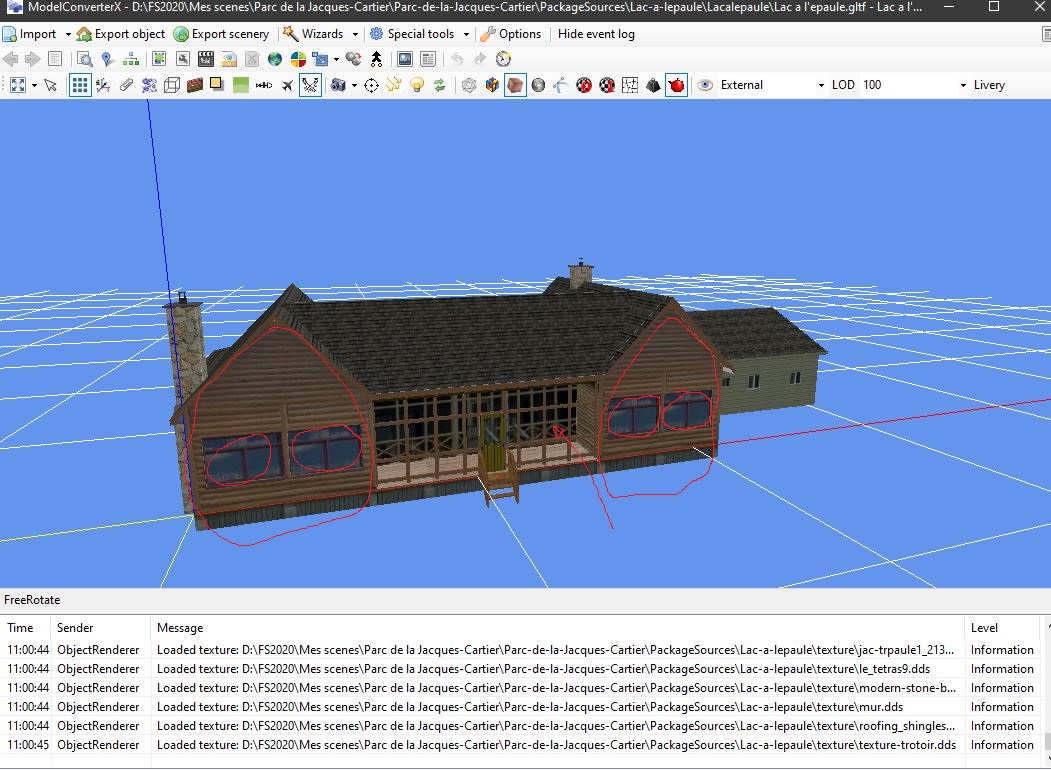Click the grey forward arrow icon
The width and height of the screenshot is (1051, 770).
pyautogui.click(x=32, y=59)
